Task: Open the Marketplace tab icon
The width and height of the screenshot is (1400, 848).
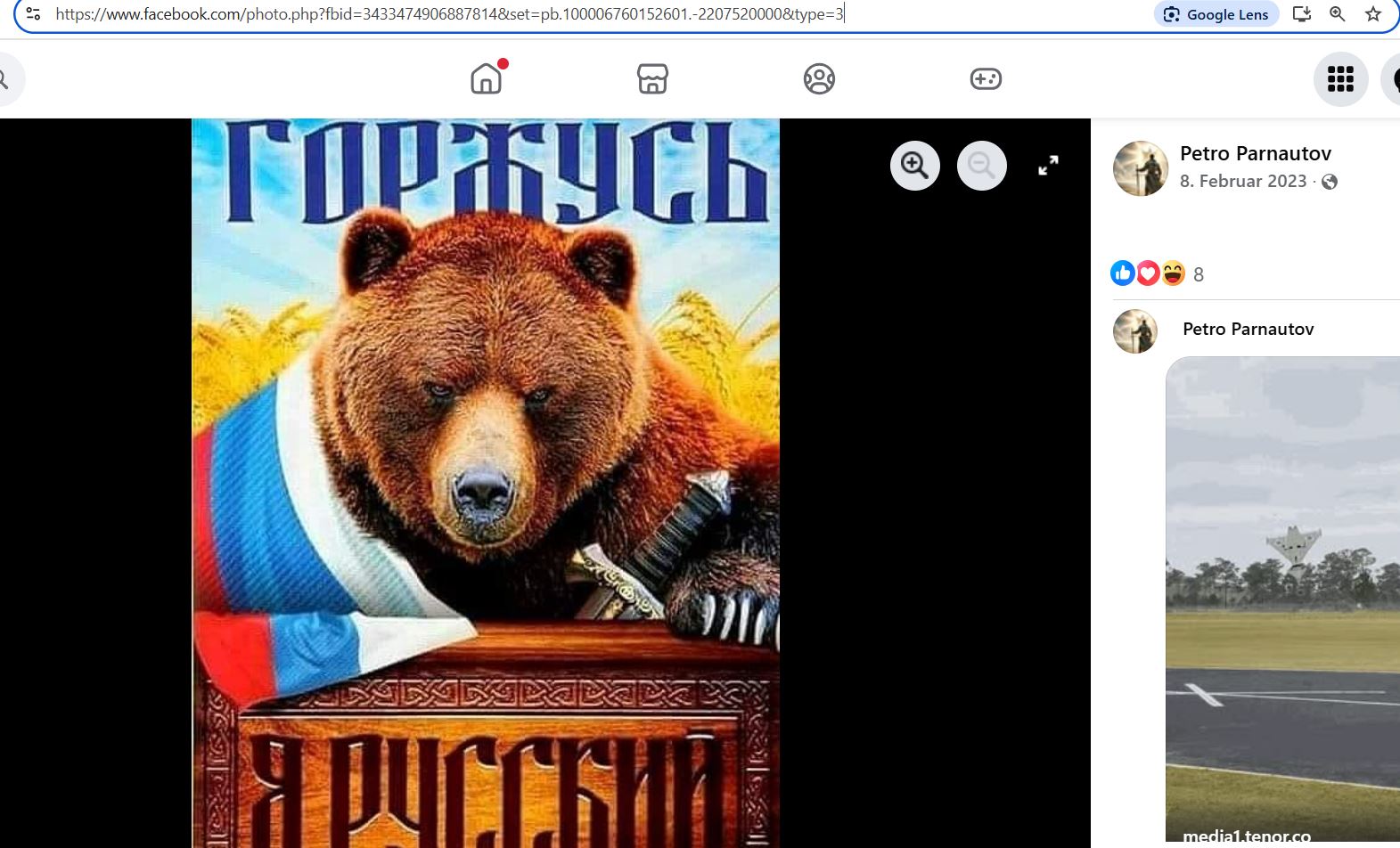Action: click(652, 78)
